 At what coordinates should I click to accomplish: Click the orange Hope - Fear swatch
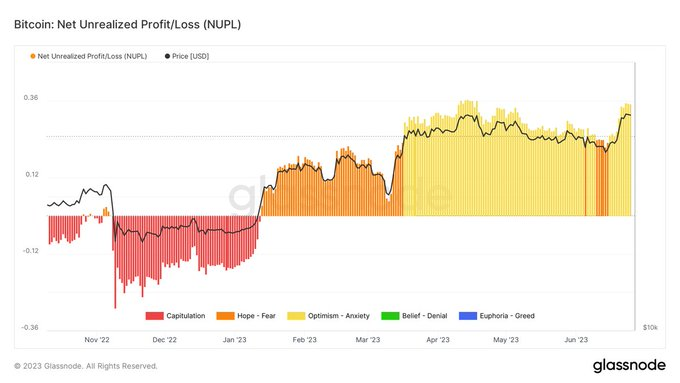click(x=225, y=316)
